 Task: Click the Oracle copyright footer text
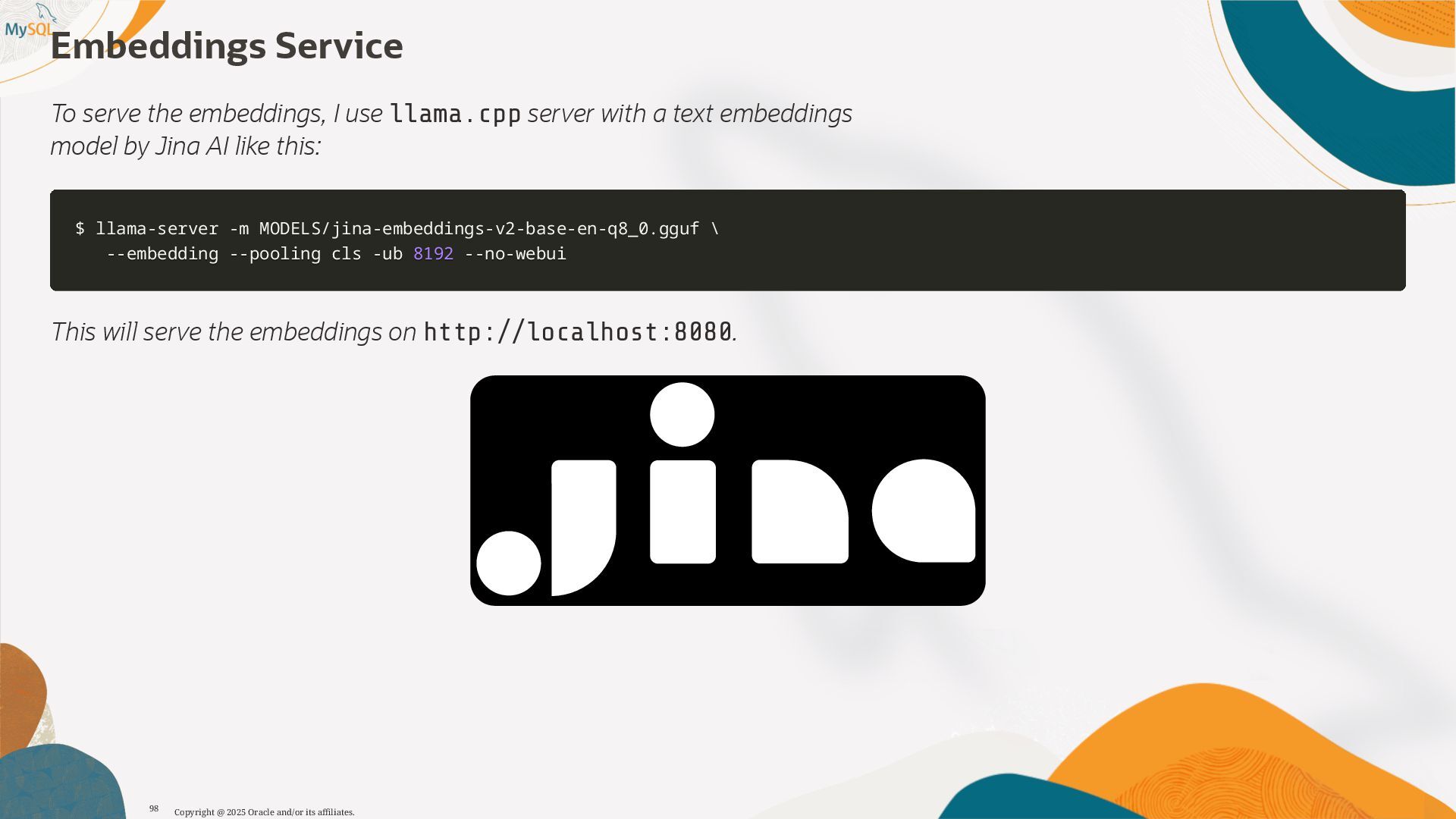(x=264, y=812)
